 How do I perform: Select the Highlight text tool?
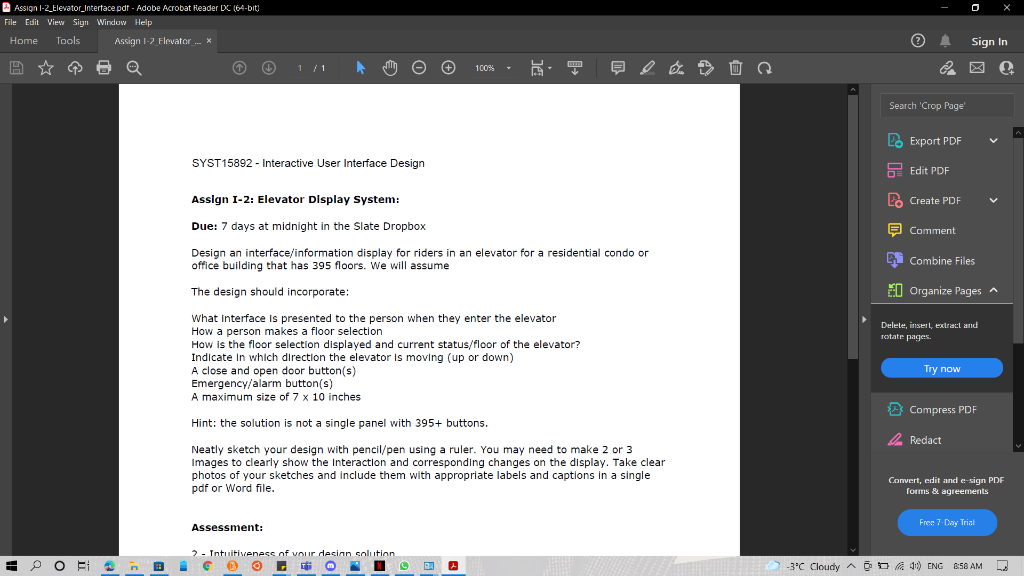click(x=647, y=67)
